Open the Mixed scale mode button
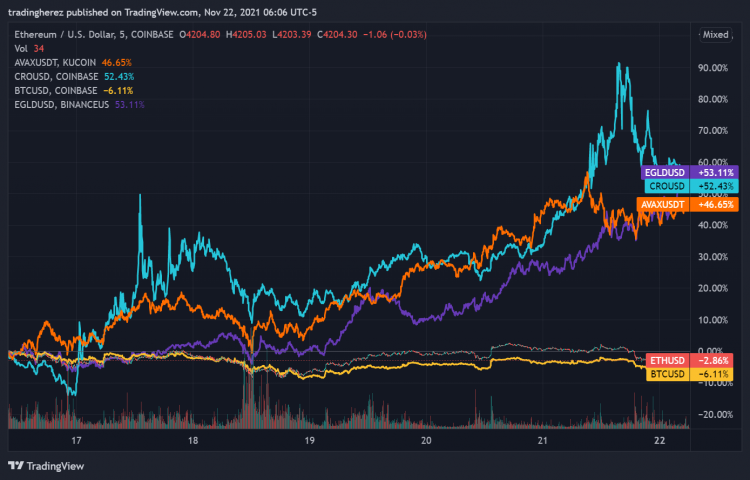The height and width of the screenshot is (480, 750). point(716,34)
